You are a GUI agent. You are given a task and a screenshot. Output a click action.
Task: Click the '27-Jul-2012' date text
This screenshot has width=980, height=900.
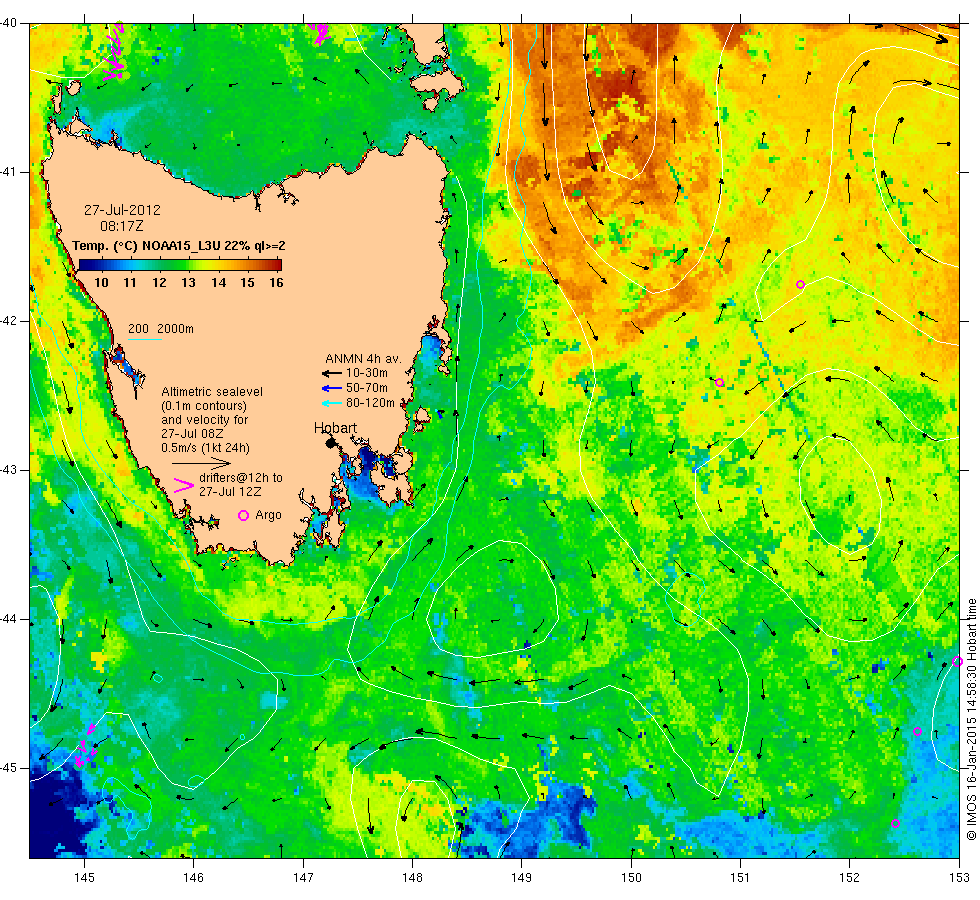(x=122, y=210)
